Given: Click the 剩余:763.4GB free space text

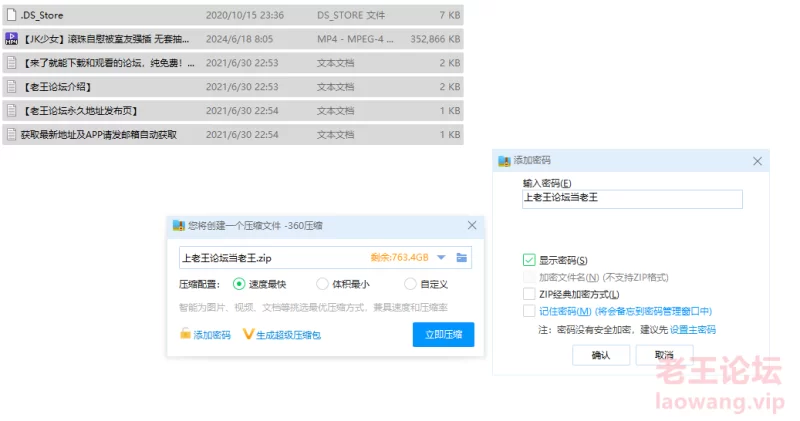Looking at the screenshot, I should (399, 258).
